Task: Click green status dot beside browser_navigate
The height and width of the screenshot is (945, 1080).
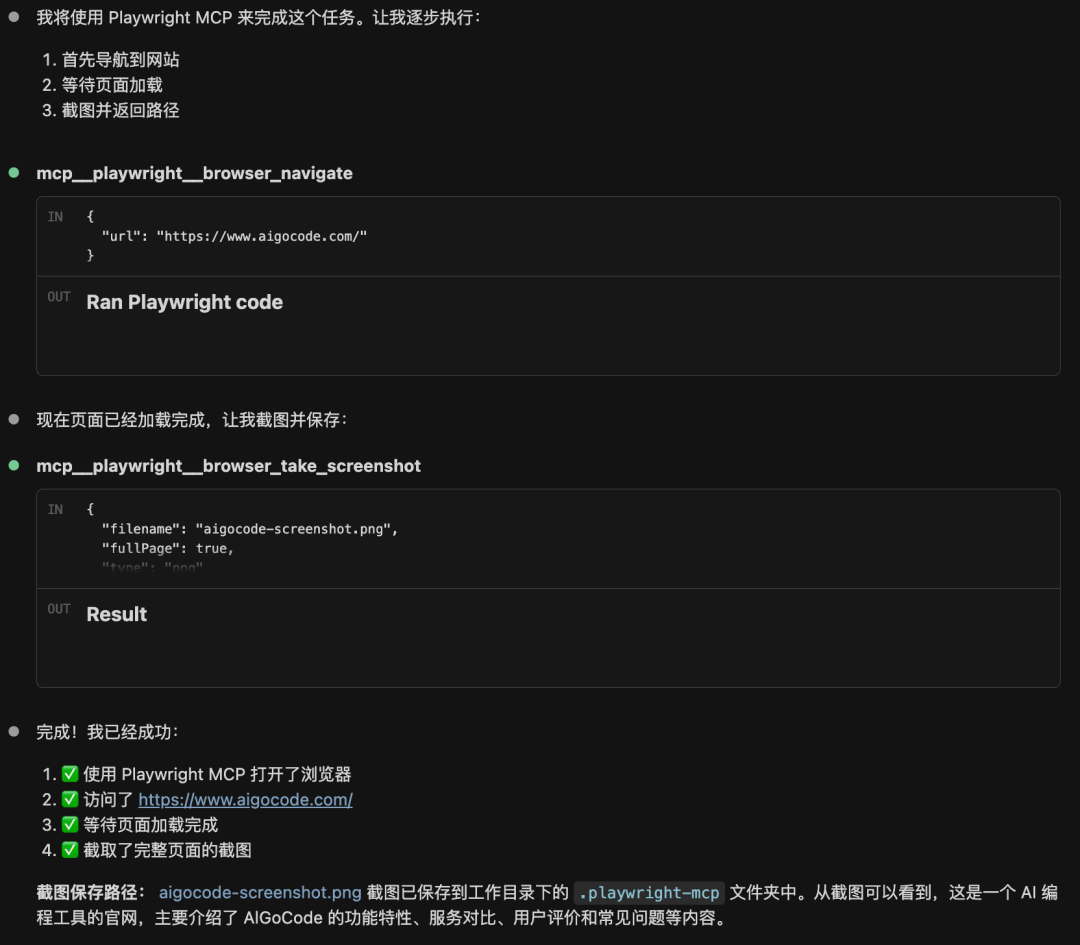Action: tap(14, 173)
